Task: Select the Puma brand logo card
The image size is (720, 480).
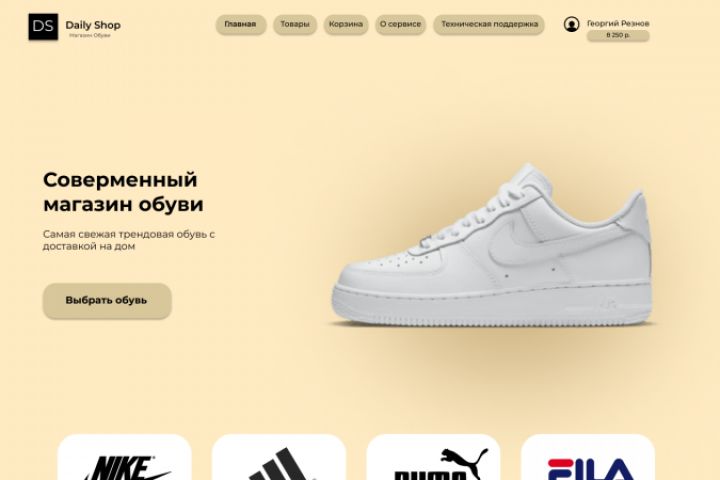Action: 433,457
